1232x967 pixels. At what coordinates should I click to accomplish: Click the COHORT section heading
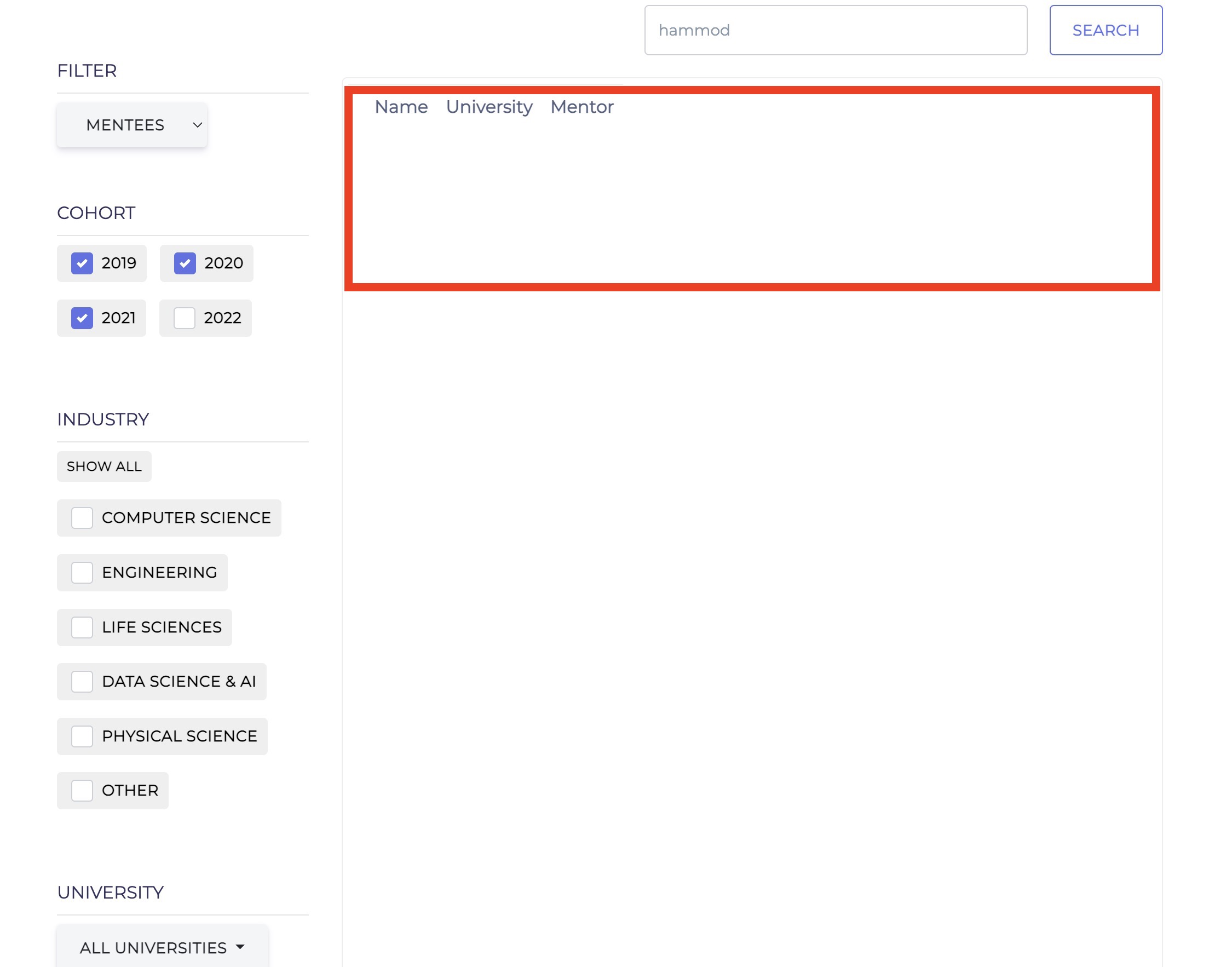pyautogui.click(x=96, y=212)
